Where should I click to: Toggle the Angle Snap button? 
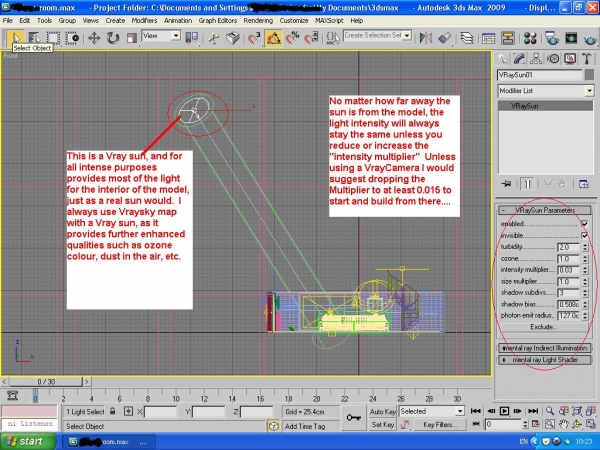273,38
